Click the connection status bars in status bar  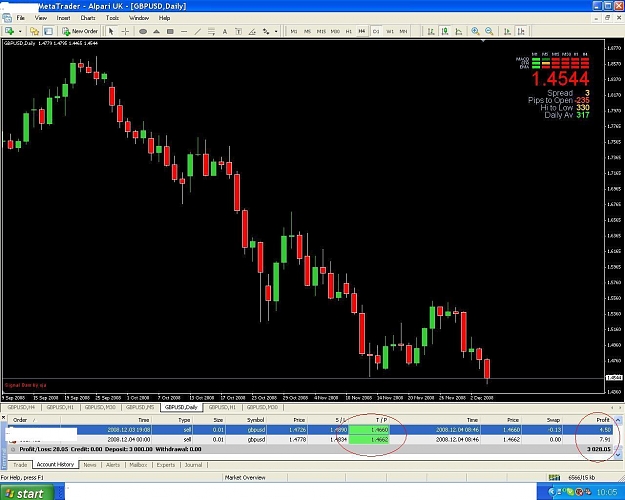[554, 477]
